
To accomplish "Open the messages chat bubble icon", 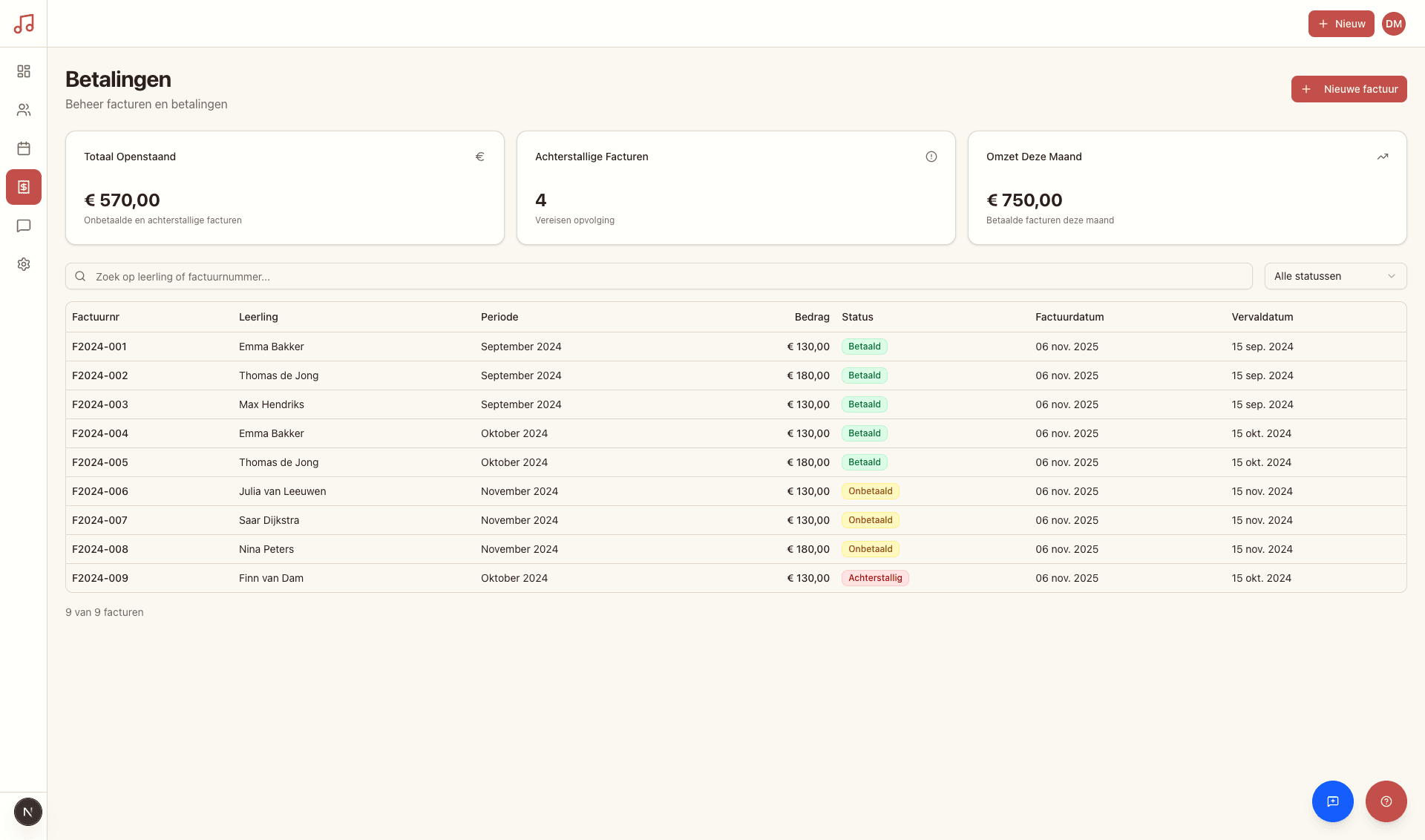I will pos(24,226).
